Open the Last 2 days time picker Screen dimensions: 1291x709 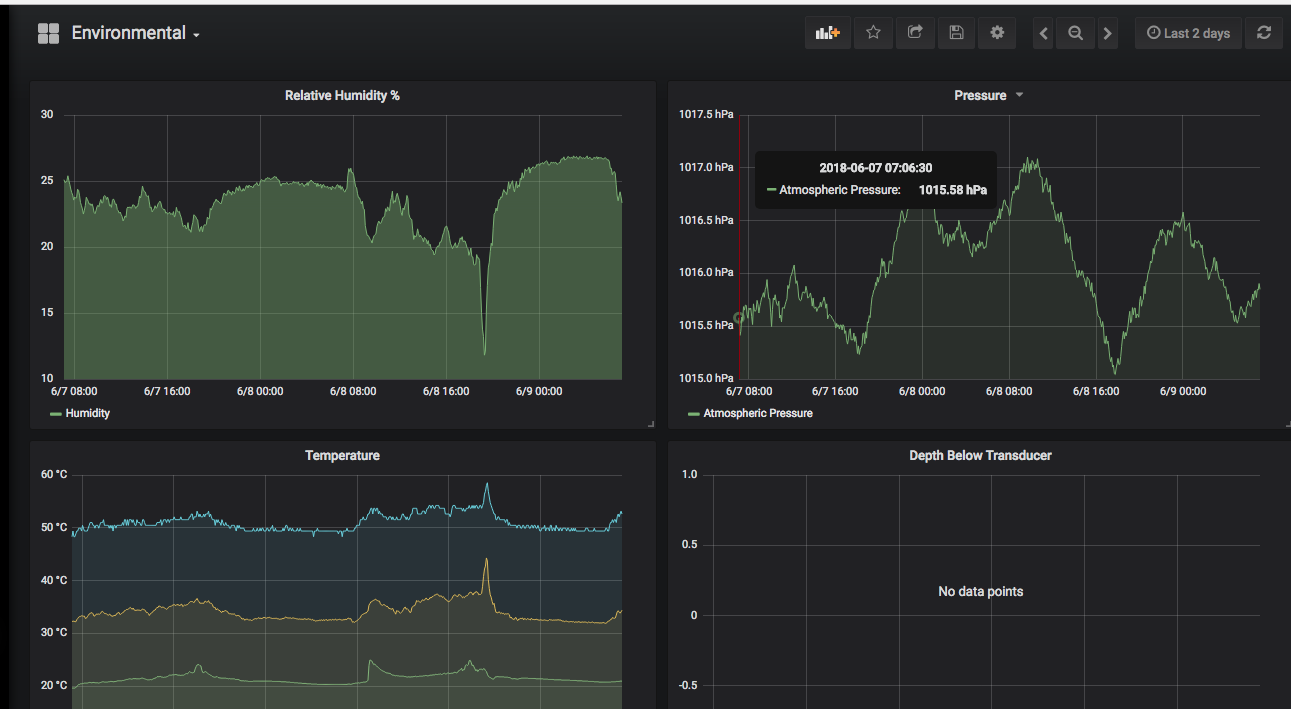1188,33
